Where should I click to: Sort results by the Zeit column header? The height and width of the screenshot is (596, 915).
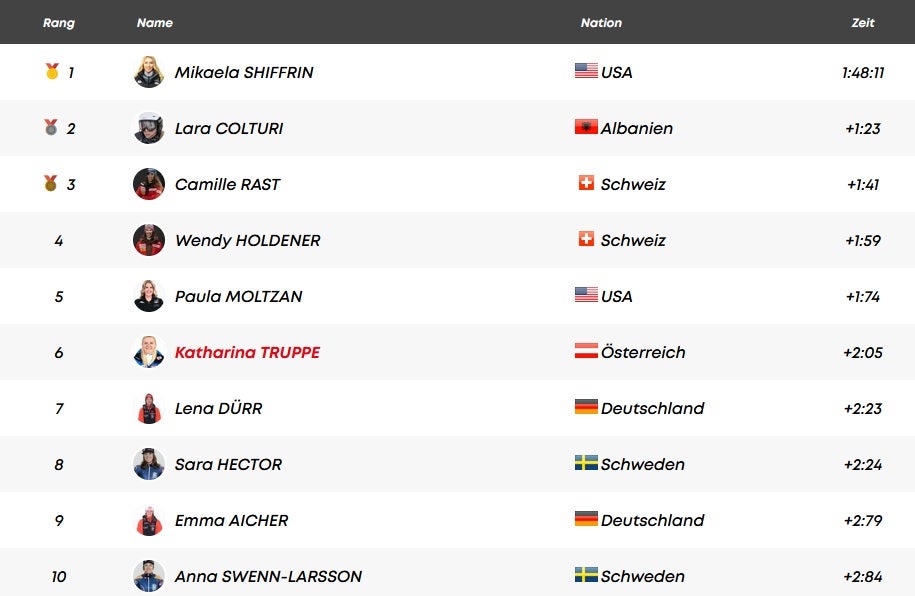click(863, 23)
